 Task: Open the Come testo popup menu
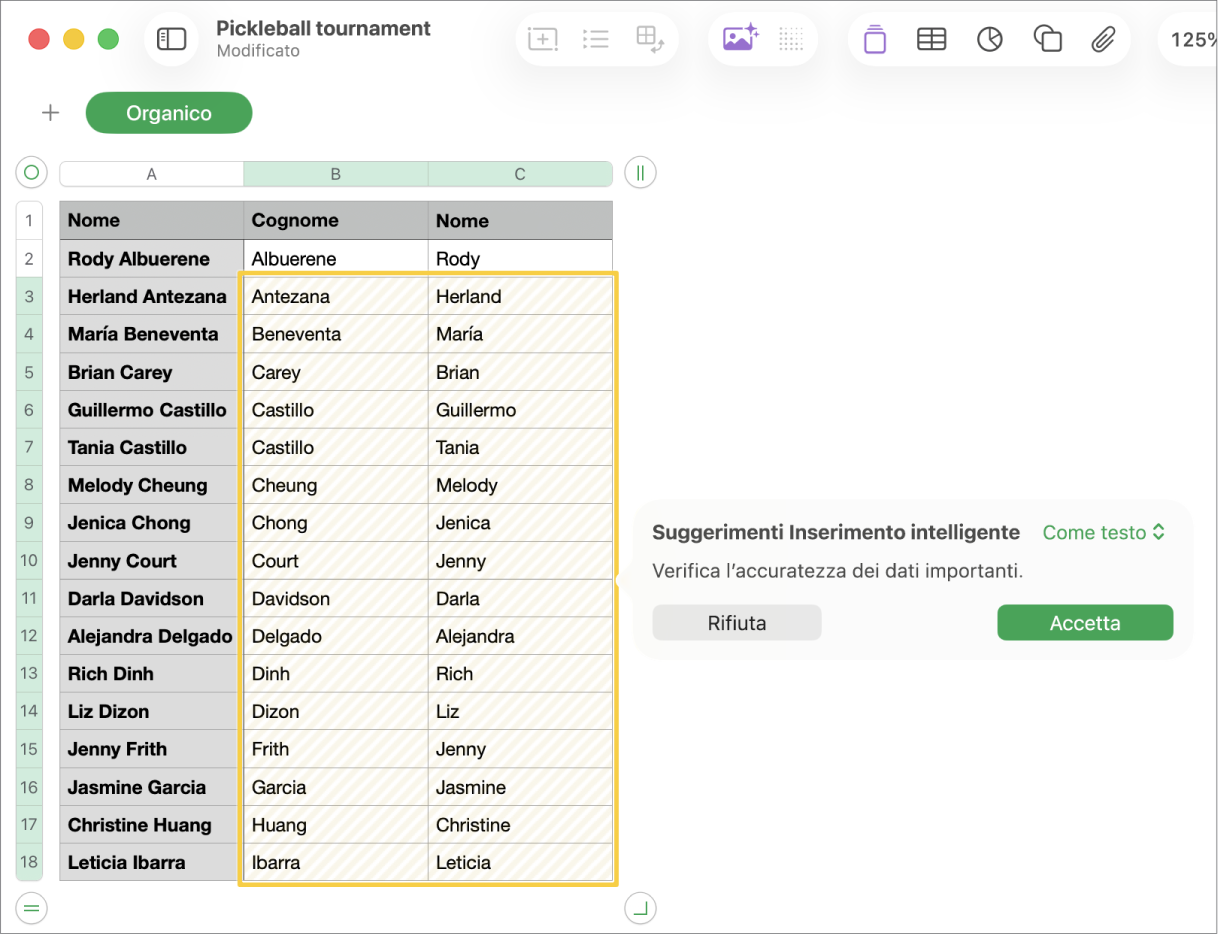[1104, 533]
